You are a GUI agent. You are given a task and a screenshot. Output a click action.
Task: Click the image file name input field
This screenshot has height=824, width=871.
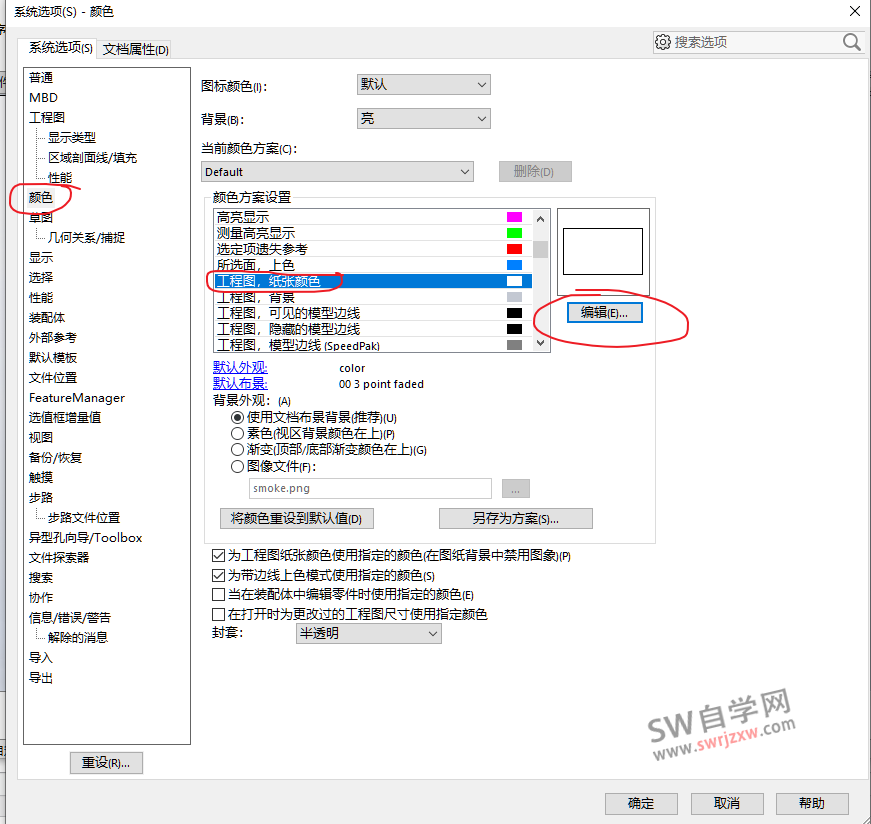point(370,488)
